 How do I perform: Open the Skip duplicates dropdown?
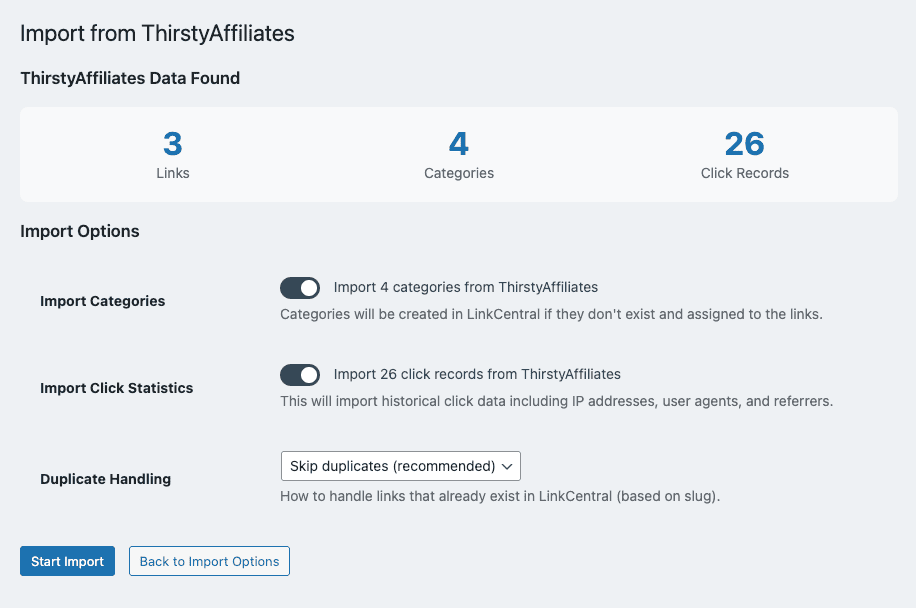400,466
